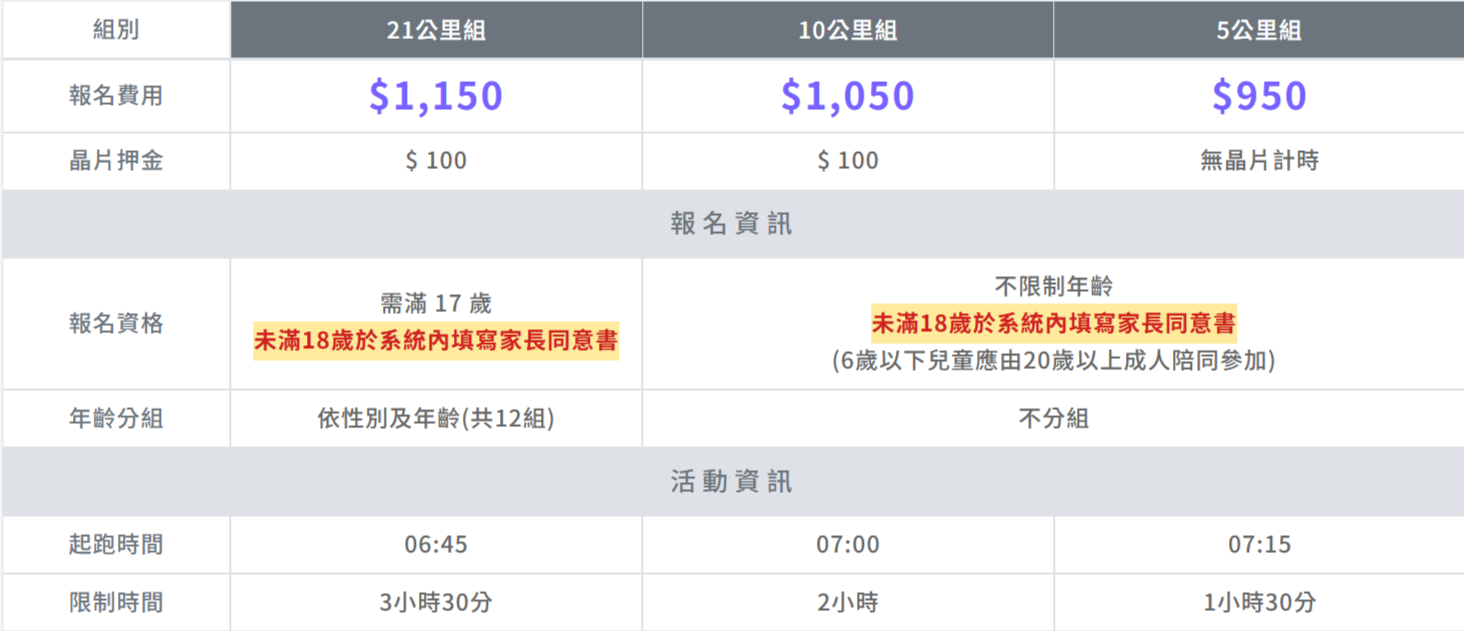Image resolution: width=1464 pixels, height=631 pixels.
Task: Click the 不限制年齡 text
Action: pyautogui.click(x=1054, y=287)
